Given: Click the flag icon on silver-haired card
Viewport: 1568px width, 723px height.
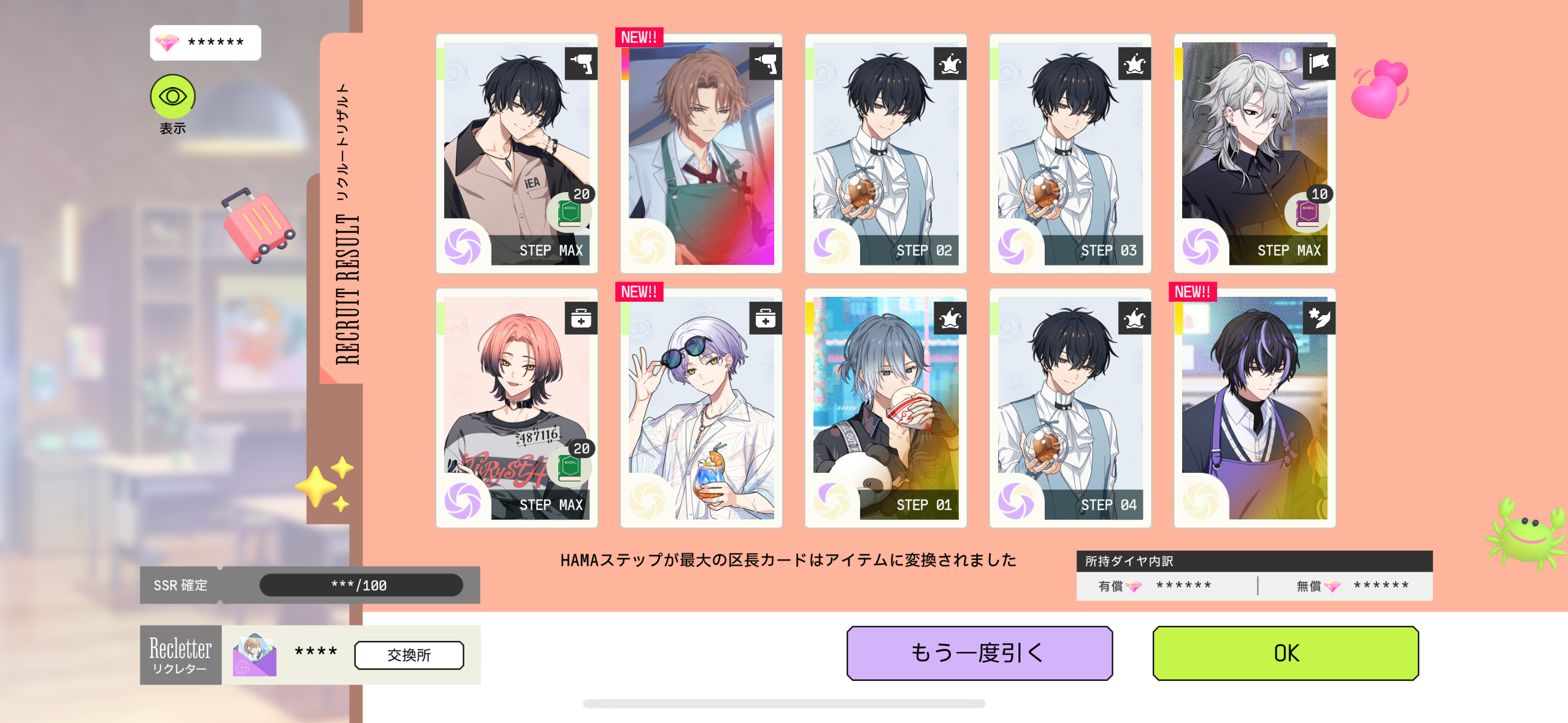Looking at the screenshot, I should click(1318, 63).
